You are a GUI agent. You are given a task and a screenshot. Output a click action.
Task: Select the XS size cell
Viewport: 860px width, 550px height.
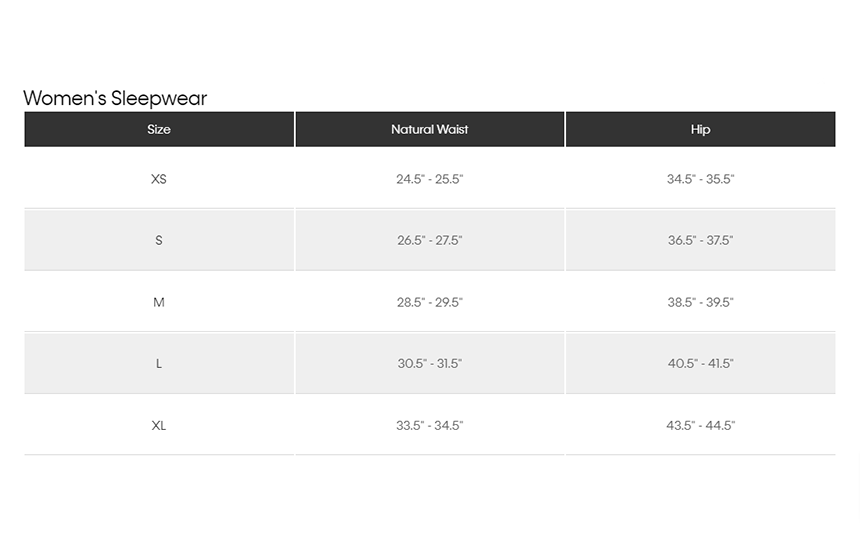click(159, 179)
